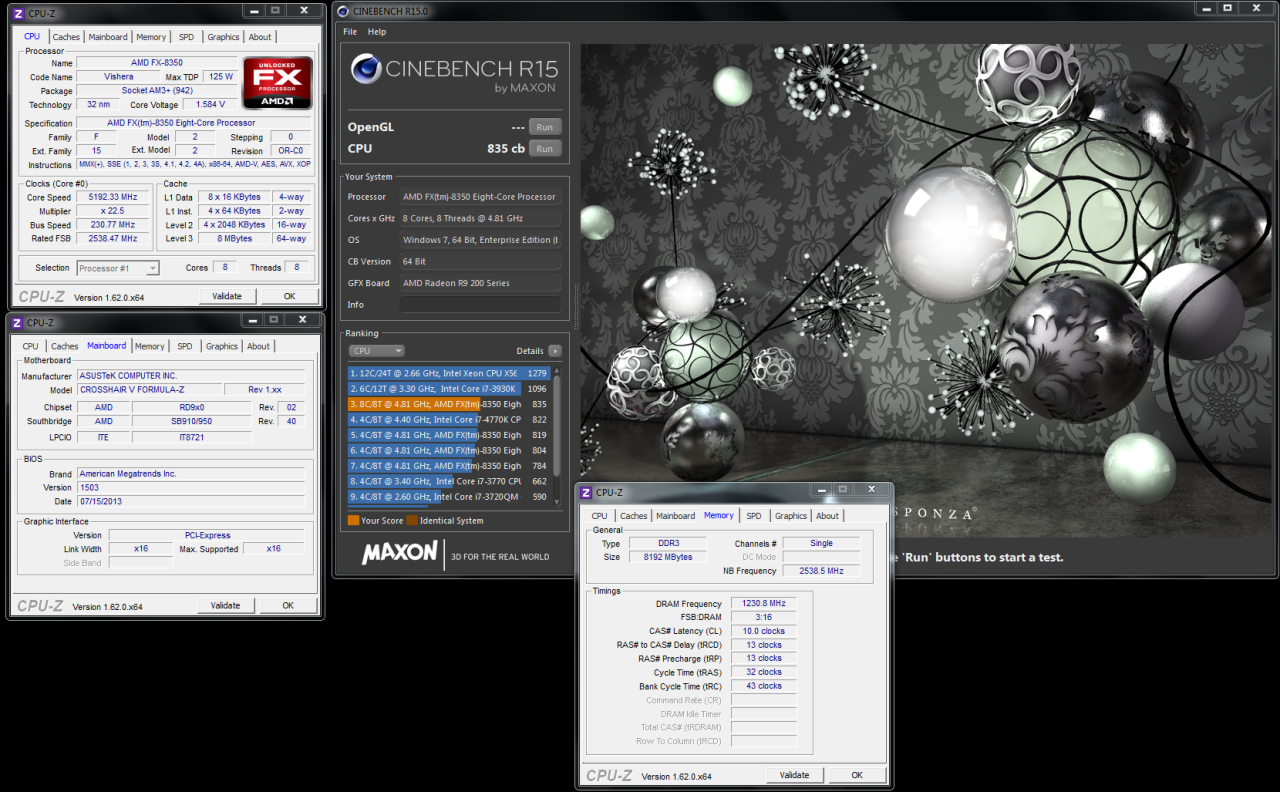
Task: Click the NB Frequency value 2538.5 MHz
Action: coord(820,571)
